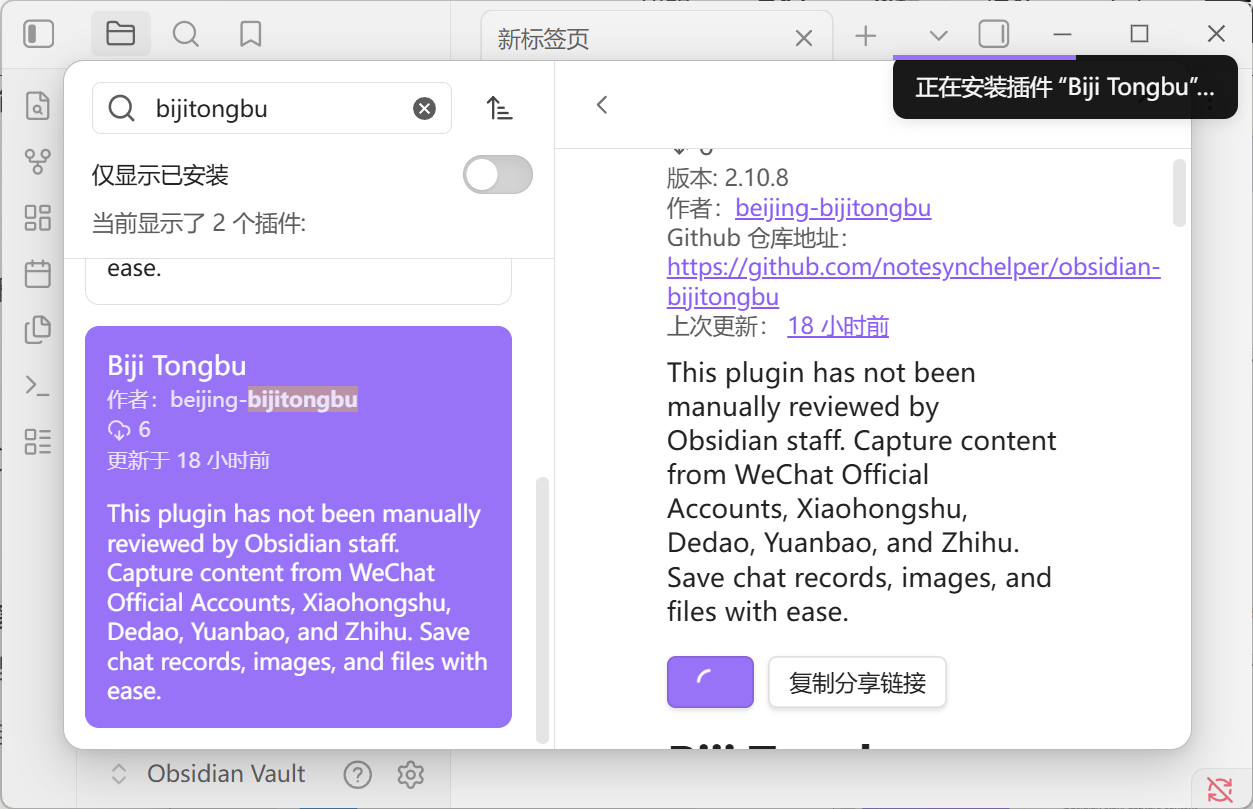The height and width of the screenshot is (809, 1253).
Task: Maximize the Obsidian window
Action: [x=1139, y=34]
